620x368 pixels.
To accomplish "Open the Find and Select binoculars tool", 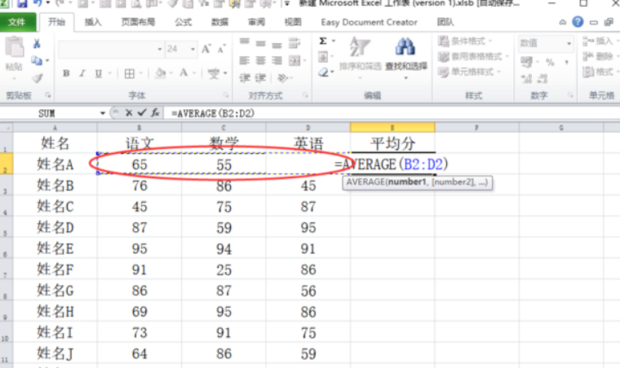I will tap(406, 54).
